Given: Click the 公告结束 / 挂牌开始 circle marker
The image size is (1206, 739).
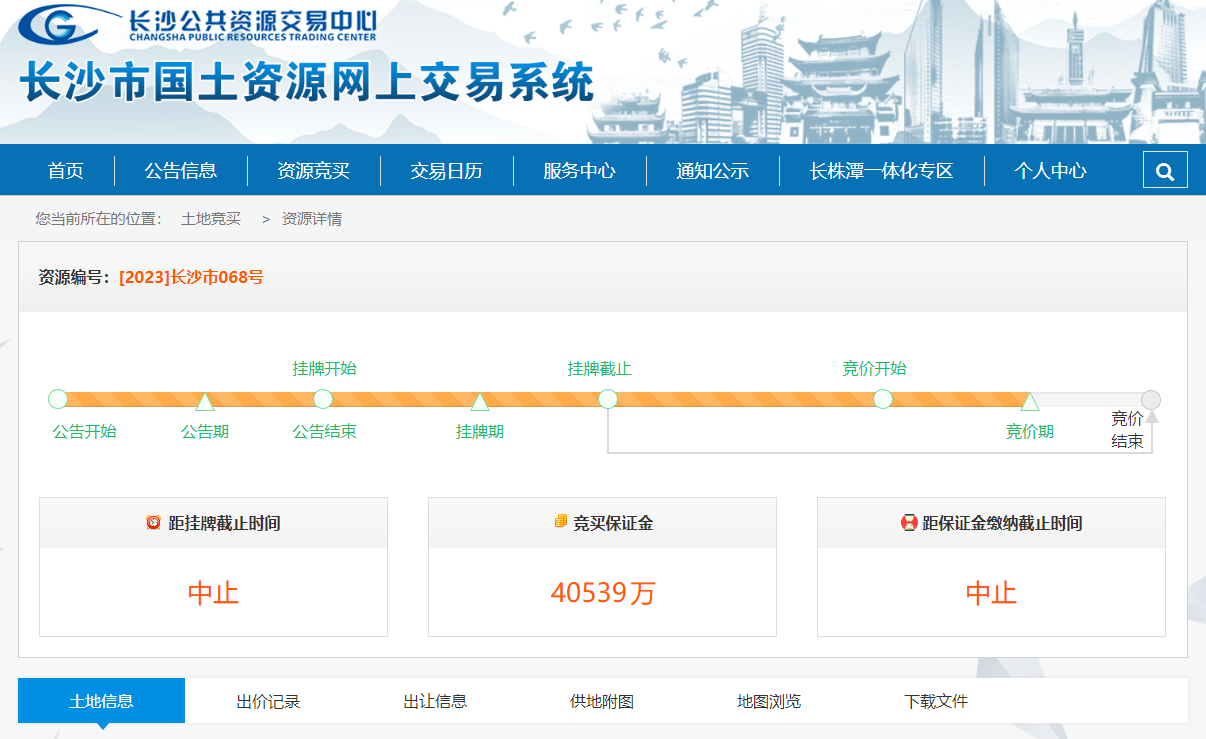Looking at the screenshot, I should 323,399.
